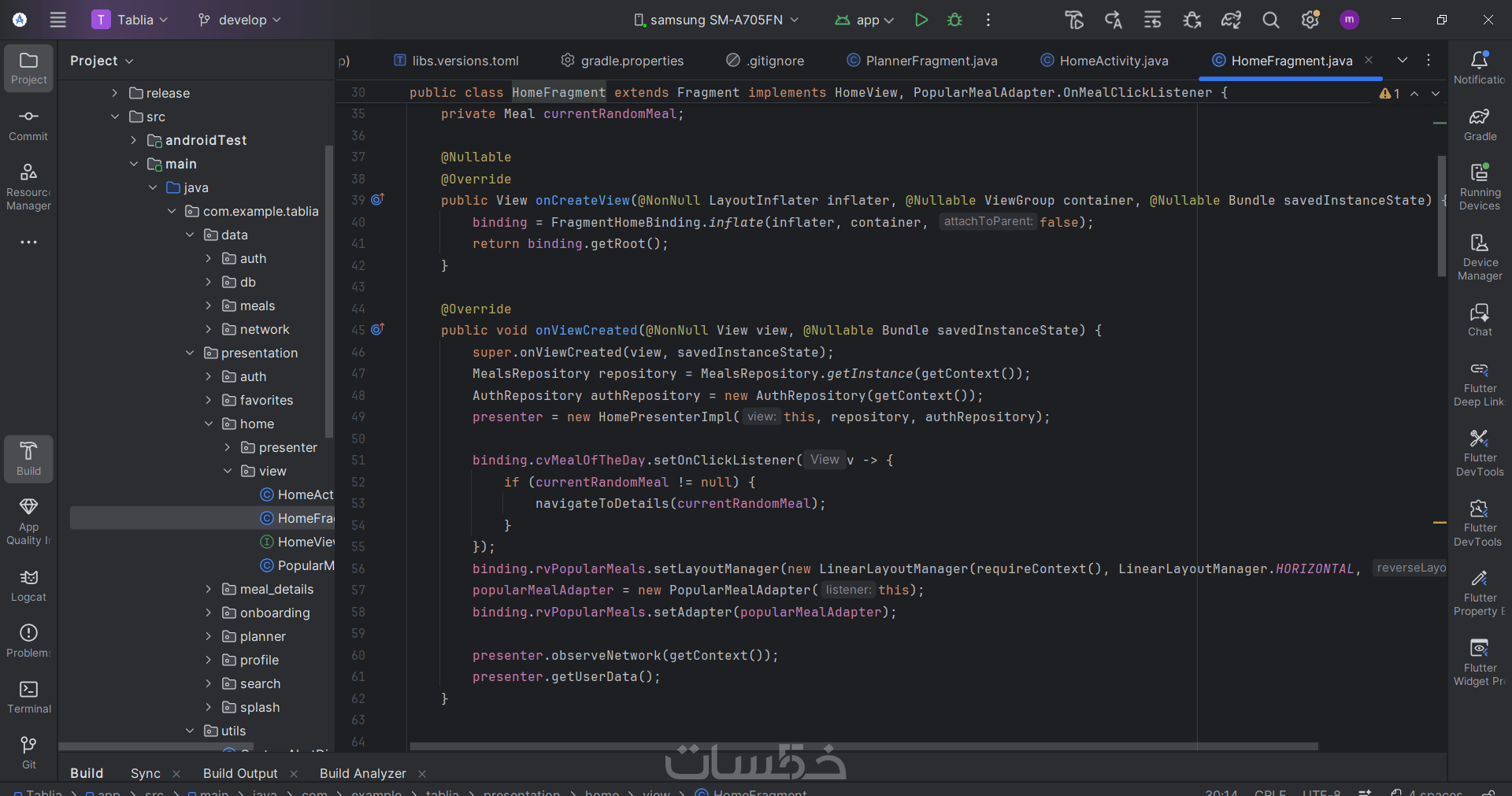The width and height of the screenshot is (1512, 796).
Task: Click the warning indicator in editor
Action: [x=1389, y=93]
